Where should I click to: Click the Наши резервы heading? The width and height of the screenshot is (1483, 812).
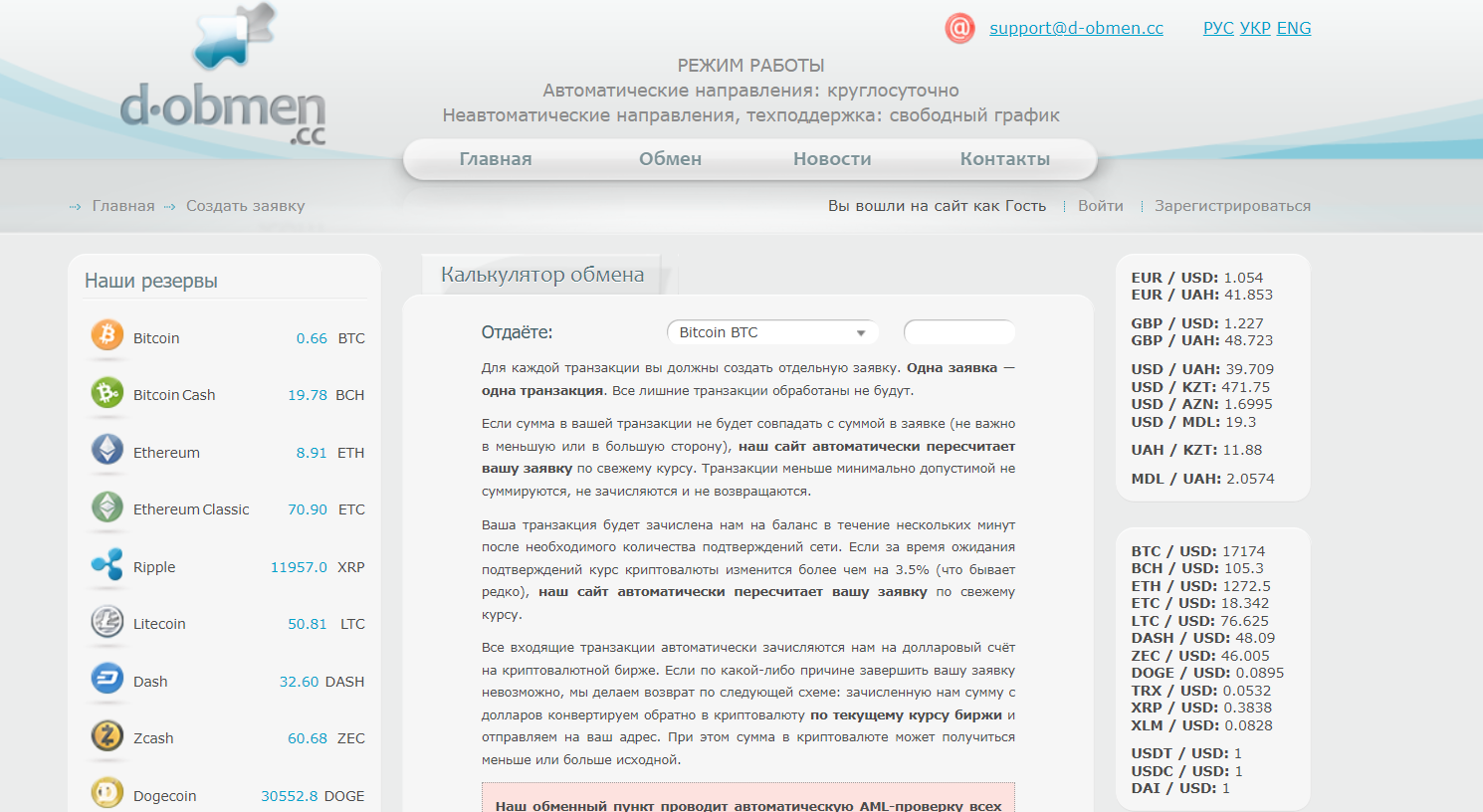point(151,281)
